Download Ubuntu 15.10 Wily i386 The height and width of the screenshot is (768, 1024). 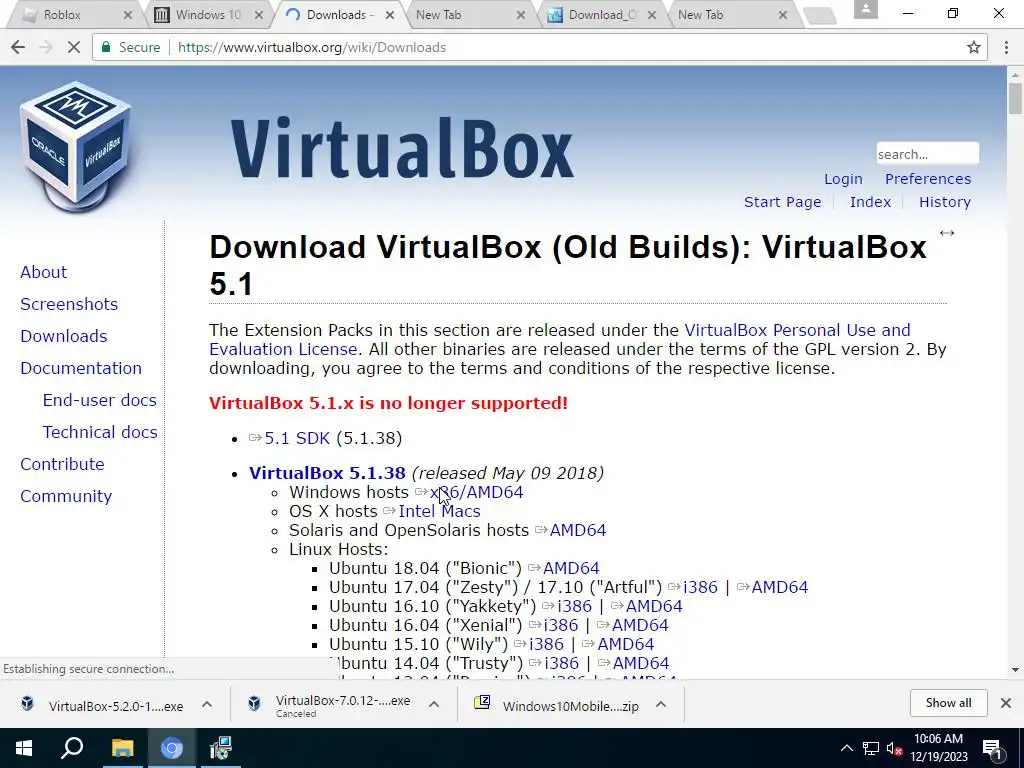547,644
